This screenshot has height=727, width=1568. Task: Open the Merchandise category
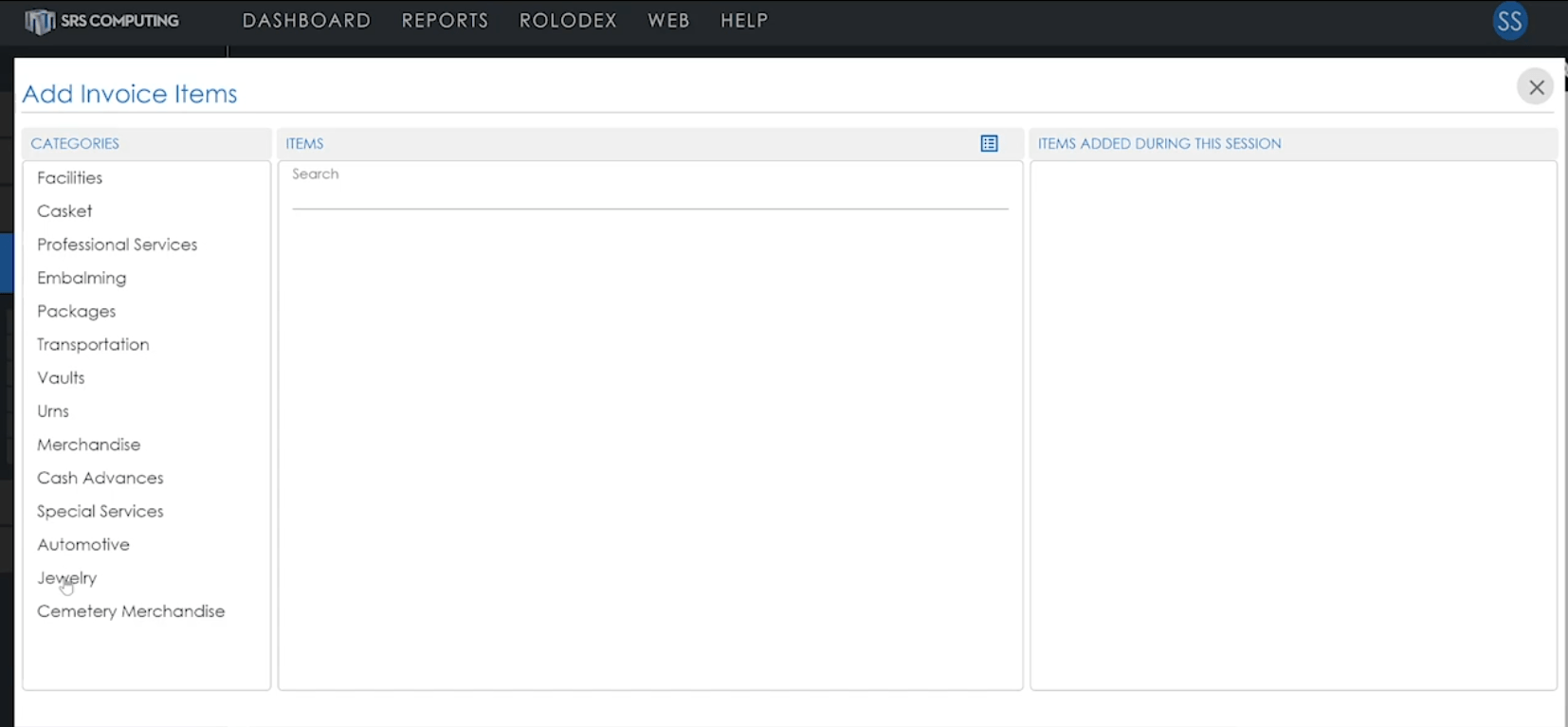pos(88,445)
